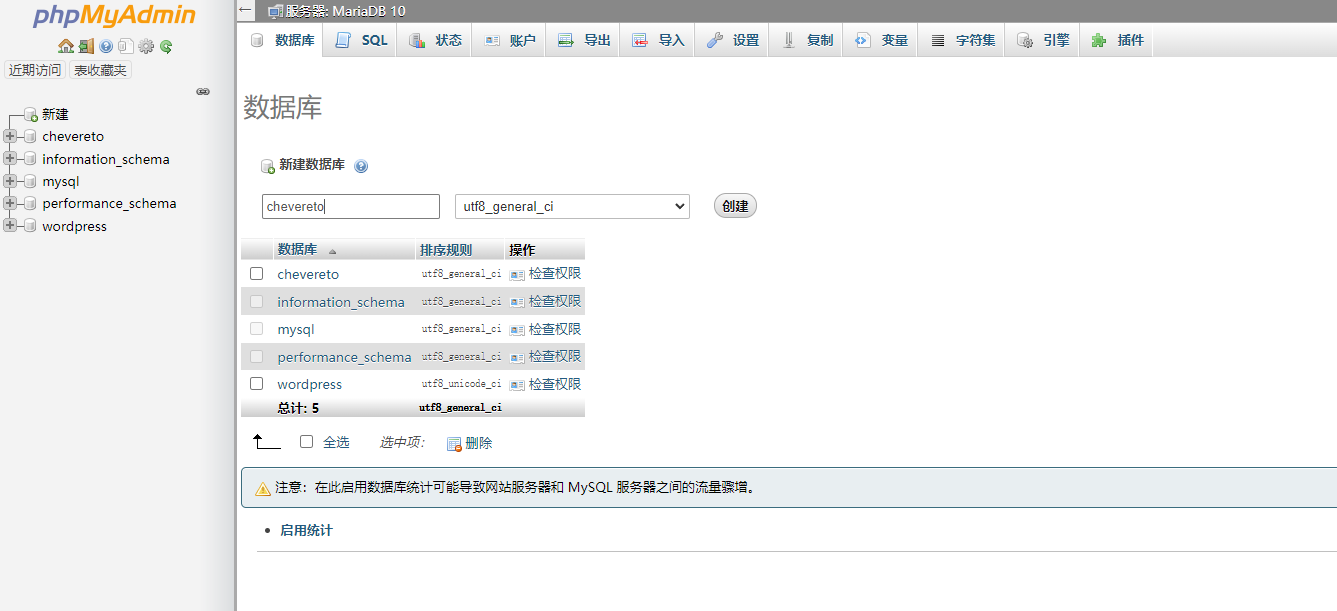Image resolution: width=1337 pixels, height=611 pixels.
Task: Switch to the SQL tab
Action: (361, 40)
